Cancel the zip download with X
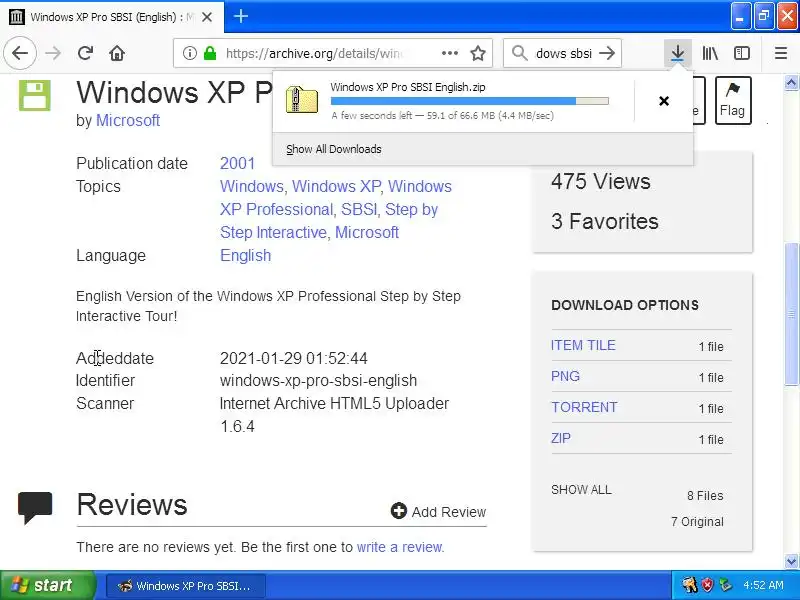The width and height of the screenshot is (800, 600). (664, 101)
